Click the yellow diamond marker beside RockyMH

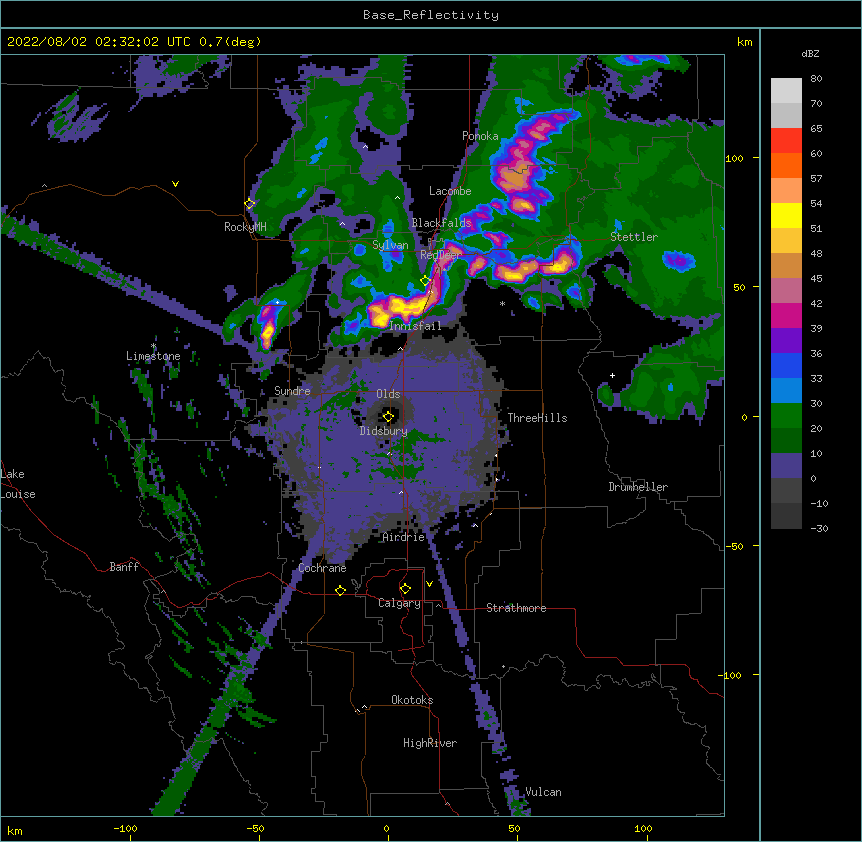pyautogui.click(x=250, y=204)
